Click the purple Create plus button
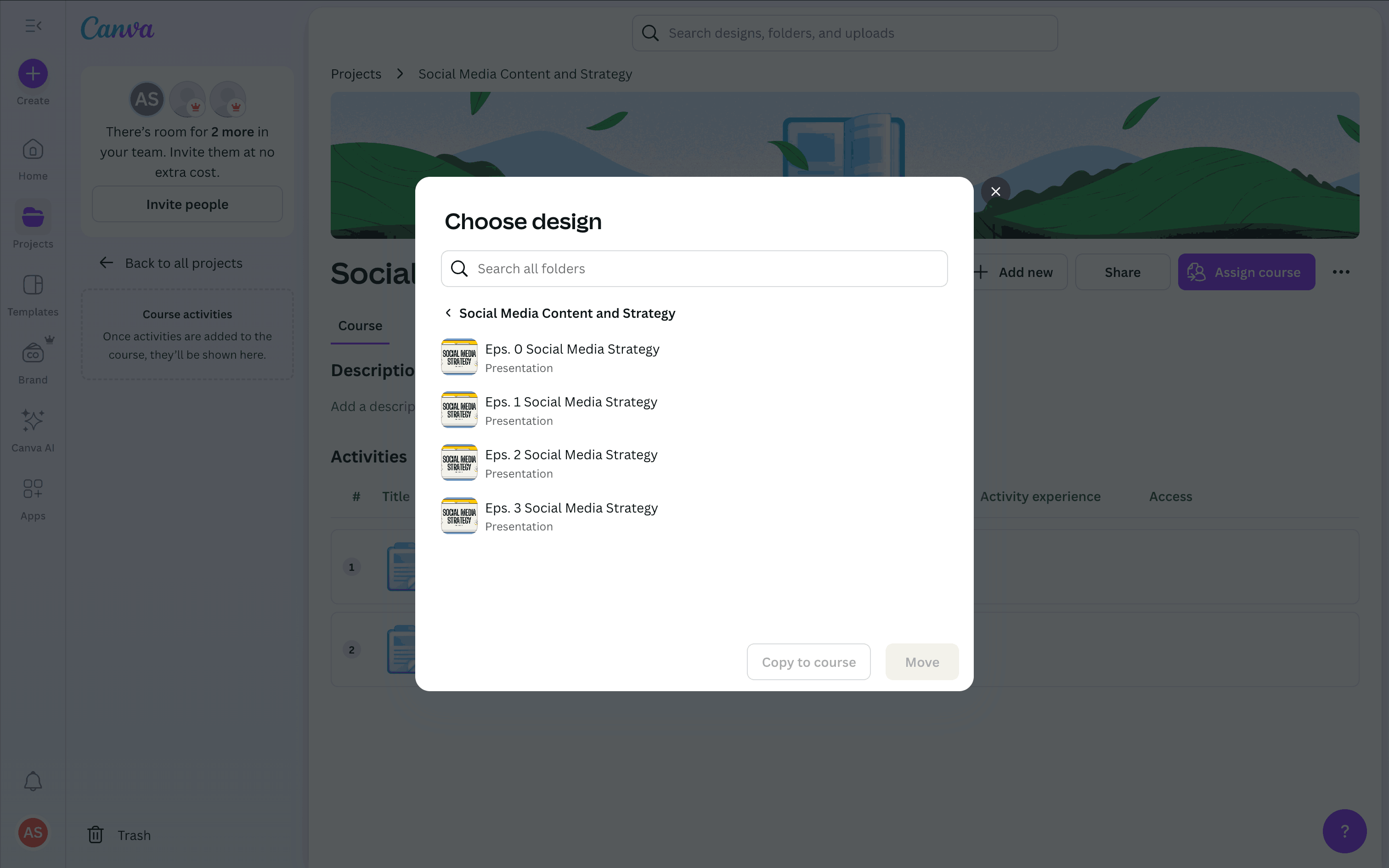1389x868 pixels. [33, 74]
